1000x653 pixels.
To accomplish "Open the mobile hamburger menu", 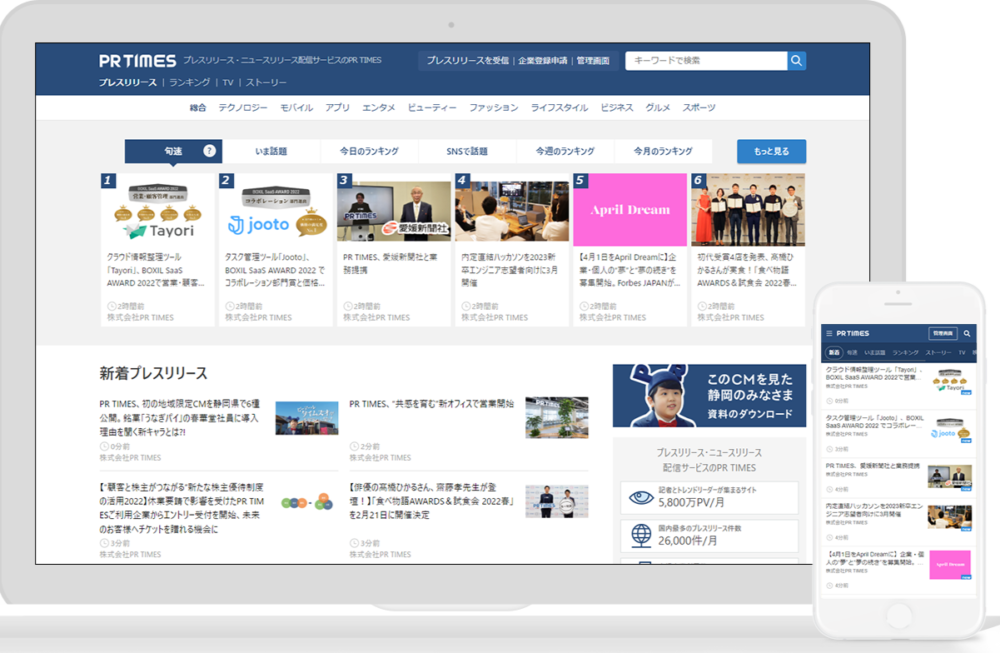I will pyautogui.click(x=829, y=334).
